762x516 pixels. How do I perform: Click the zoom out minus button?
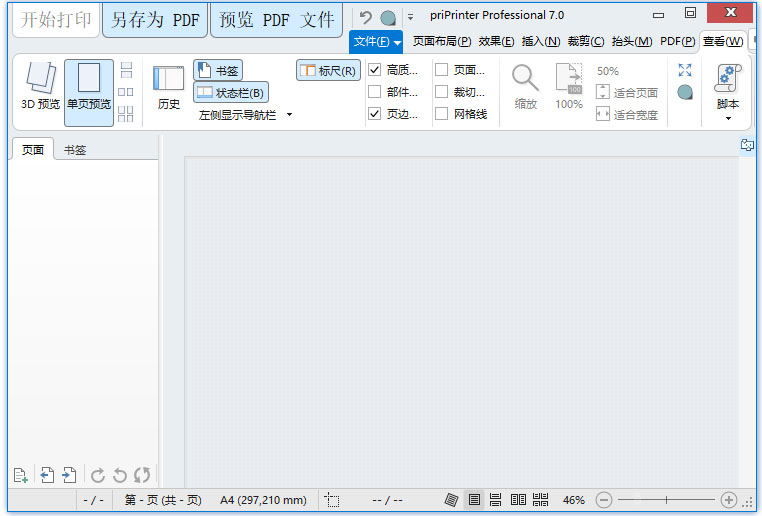604,499
